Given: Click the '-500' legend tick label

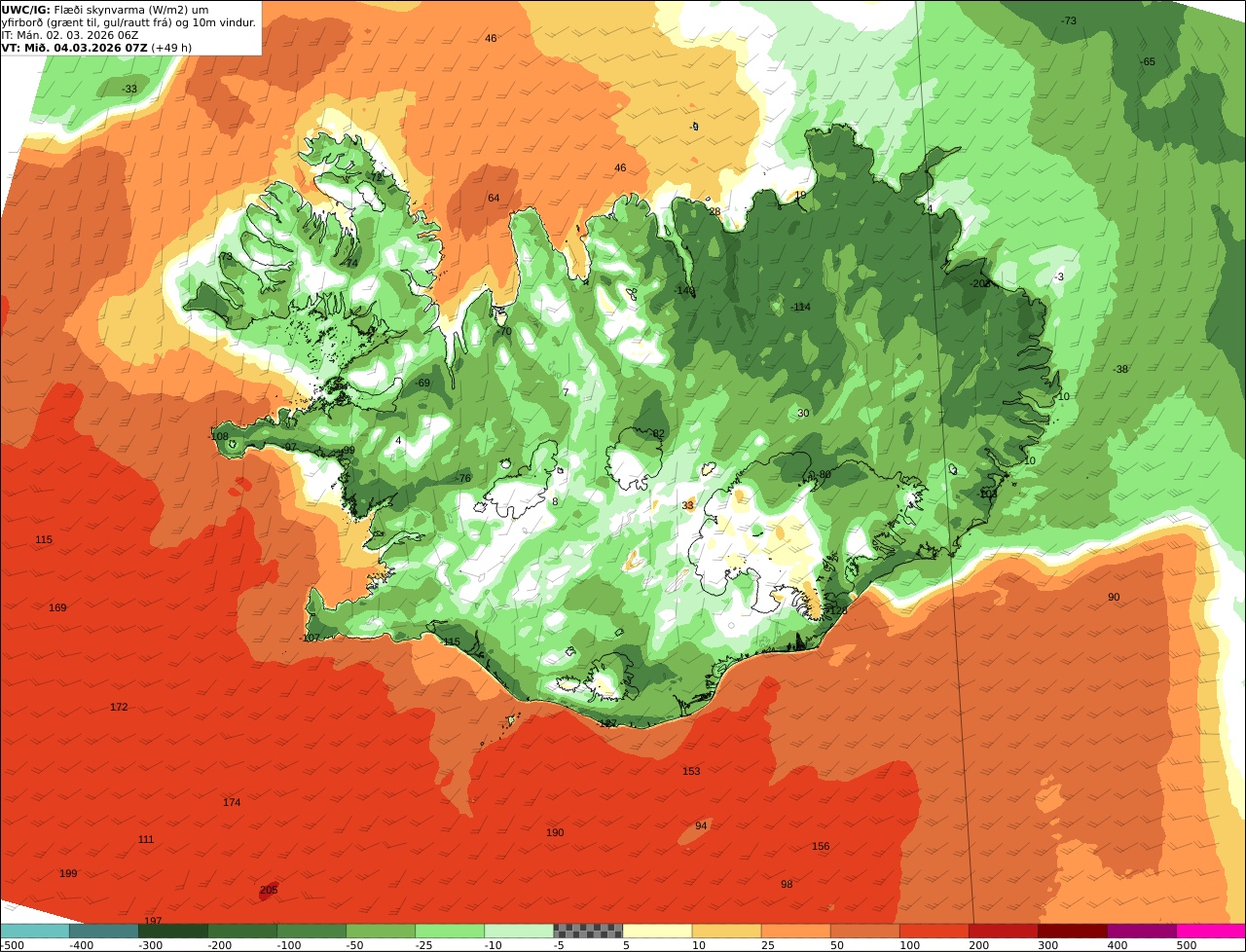Looking at the screenshot, I should [x=12, y=945].
